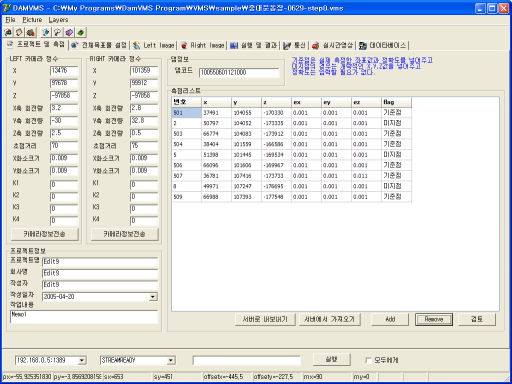Viewport: 512px width, 384px height.
Task: Click the Memo1 작업내용 text area
Action: 84,317
